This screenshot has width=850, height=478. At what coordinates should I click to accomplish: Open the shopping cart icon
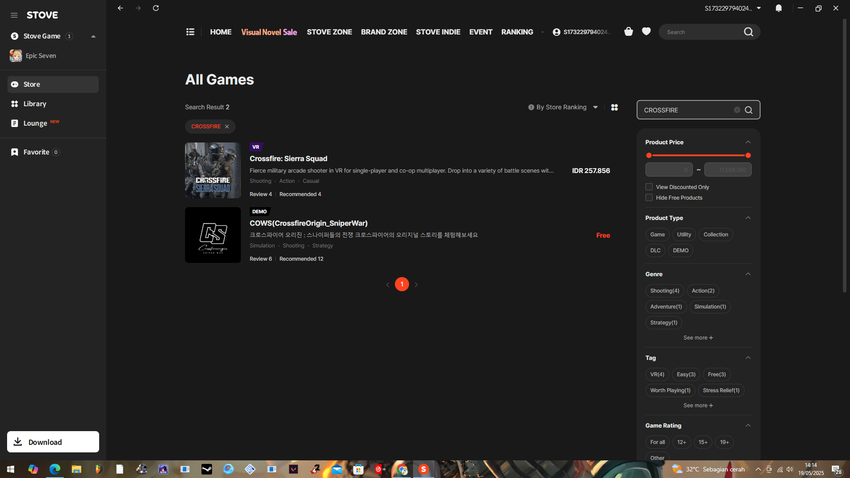628,31
